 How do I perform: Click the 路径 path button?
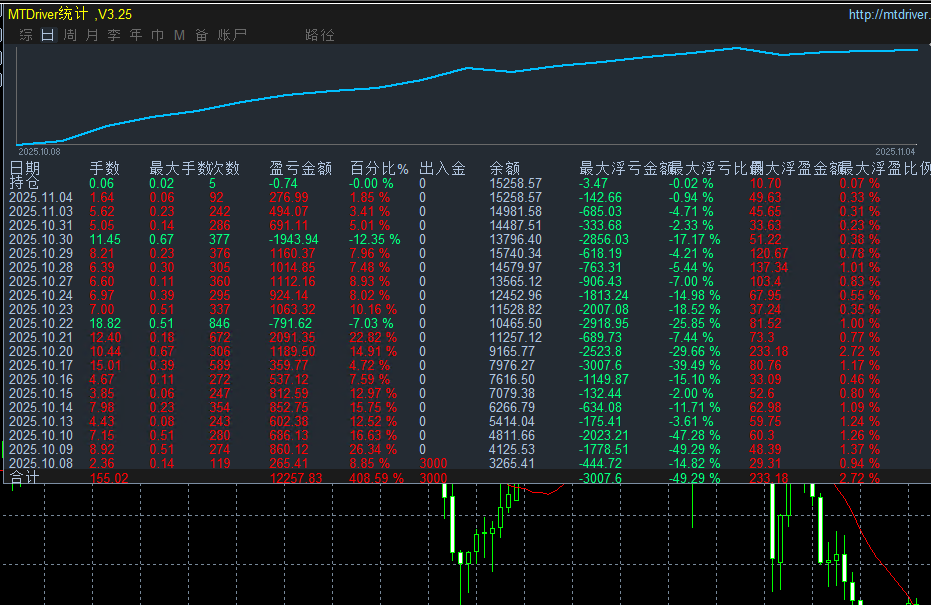pos(320,35)
